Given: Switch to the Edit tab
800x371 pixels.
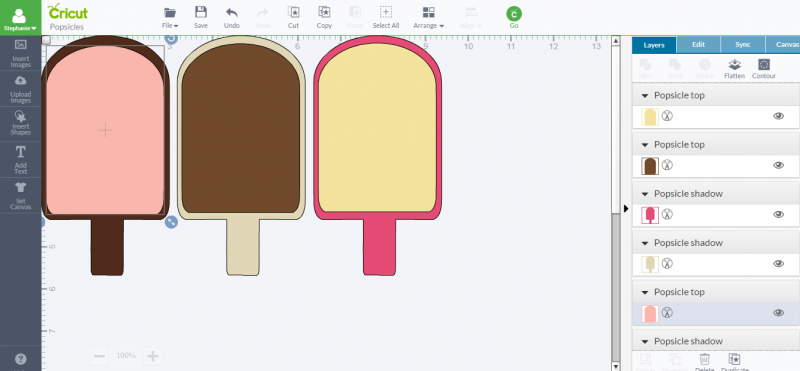Looking at the screenshot, I should pos(698,44).
